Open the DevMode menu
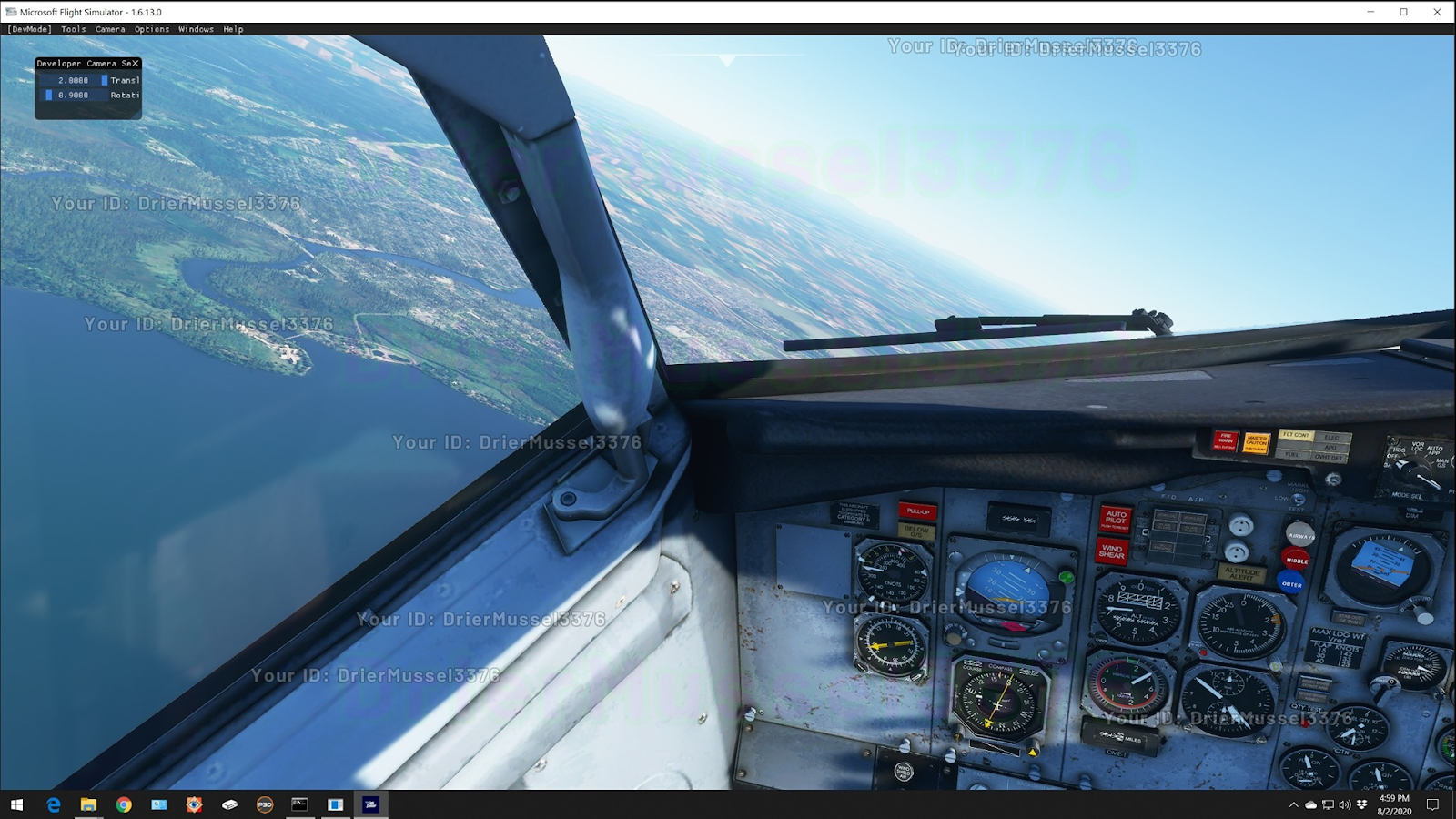Image resolution: width=1456 pixels, height=819 pixels. [30, 29]
